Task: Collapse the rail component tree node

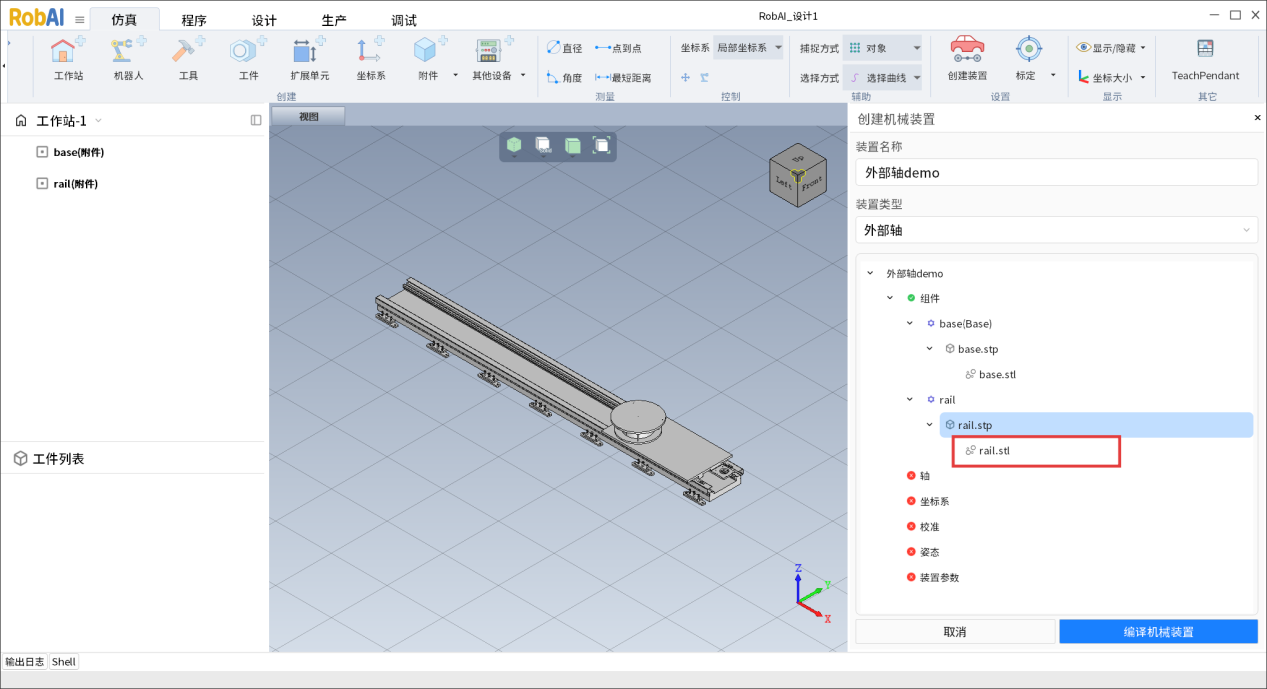Action: pyautogui.click(x=909, y=399)
